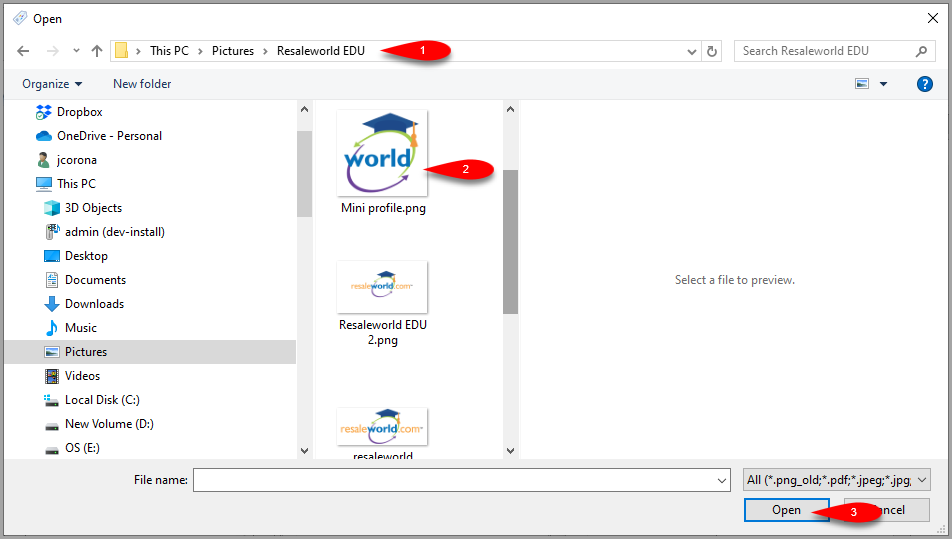This screenshot has height=539, width=952.
Task: Select the Mini profile.png thumbnail
Action: click(382, 153)
